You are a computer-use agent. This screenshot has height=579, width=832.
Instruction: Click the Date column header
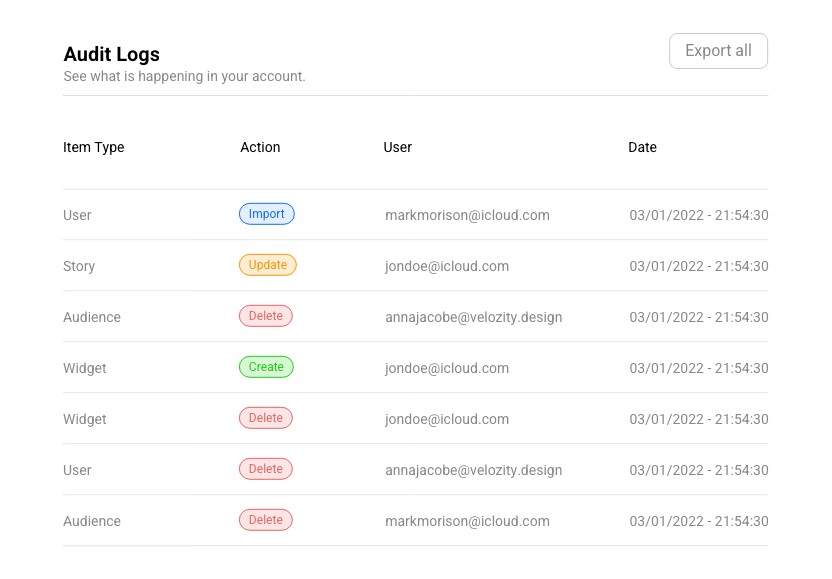642,147
